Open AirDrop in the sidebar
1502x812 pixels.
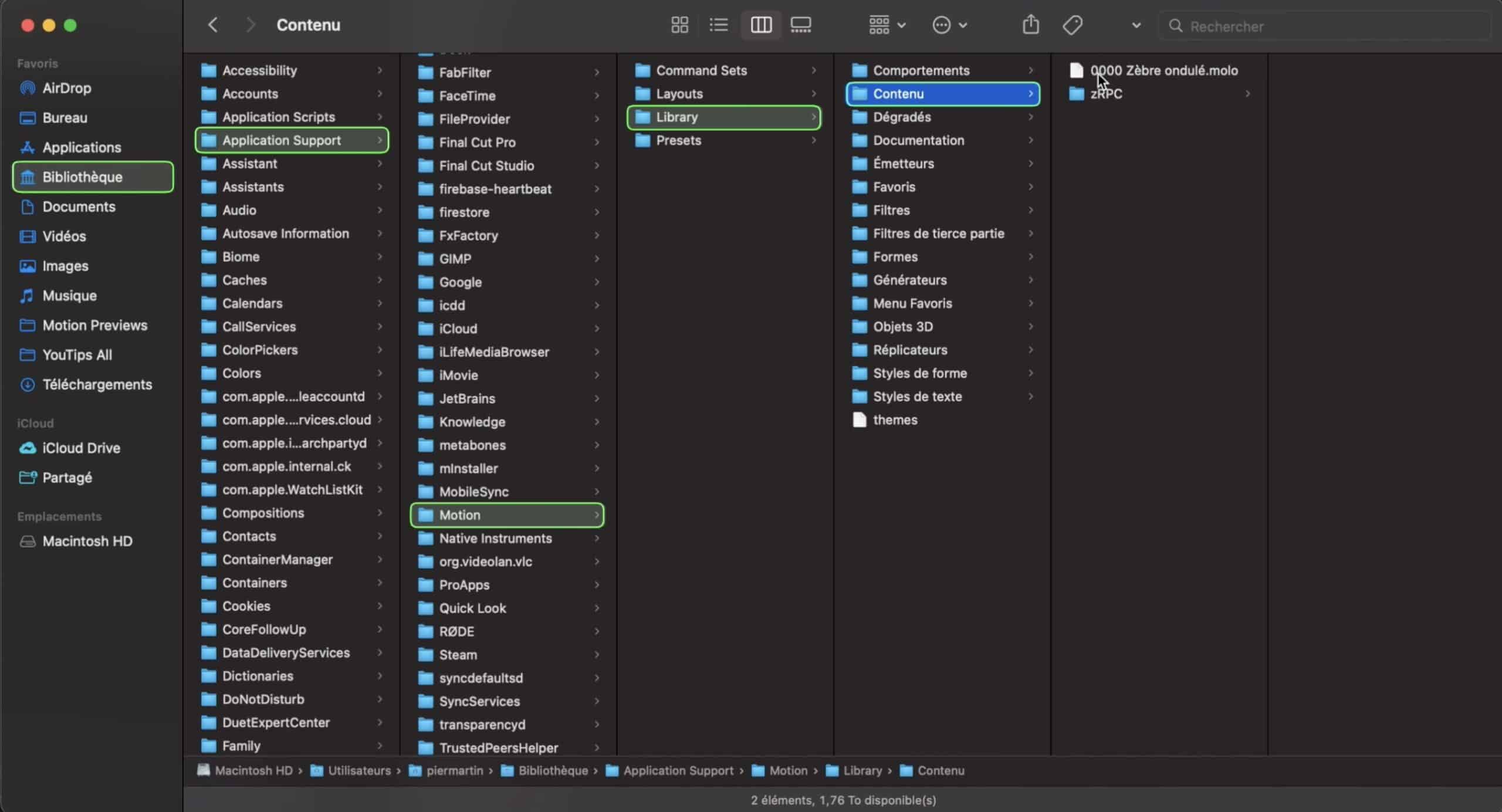pyautogui.click(x=93, y=88)
